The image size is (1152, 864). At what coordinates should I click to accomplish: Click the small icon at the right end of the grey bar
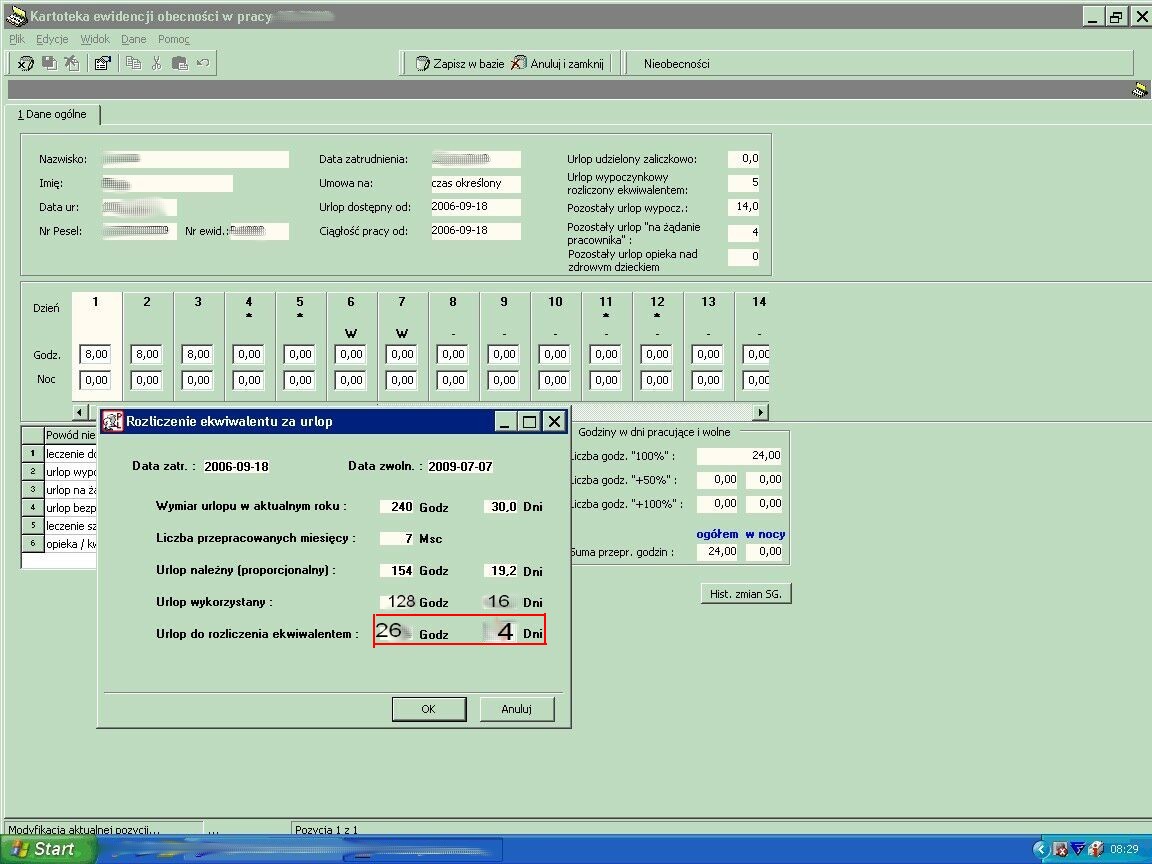coord(1140,90)
